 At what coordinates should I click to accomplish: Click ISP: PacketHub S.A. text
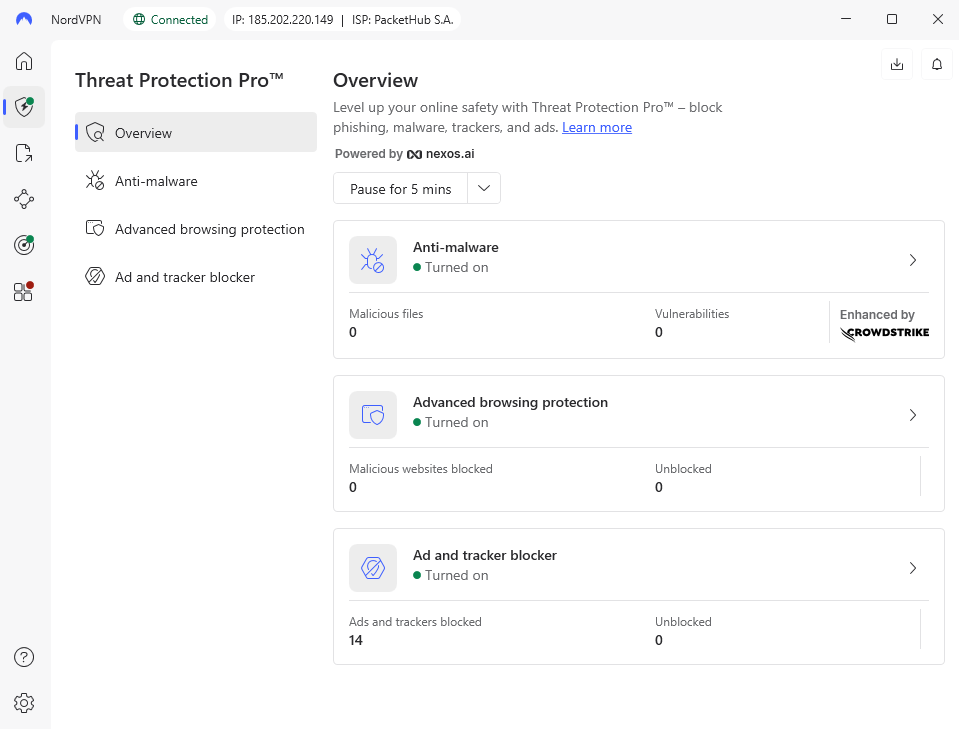402,20
